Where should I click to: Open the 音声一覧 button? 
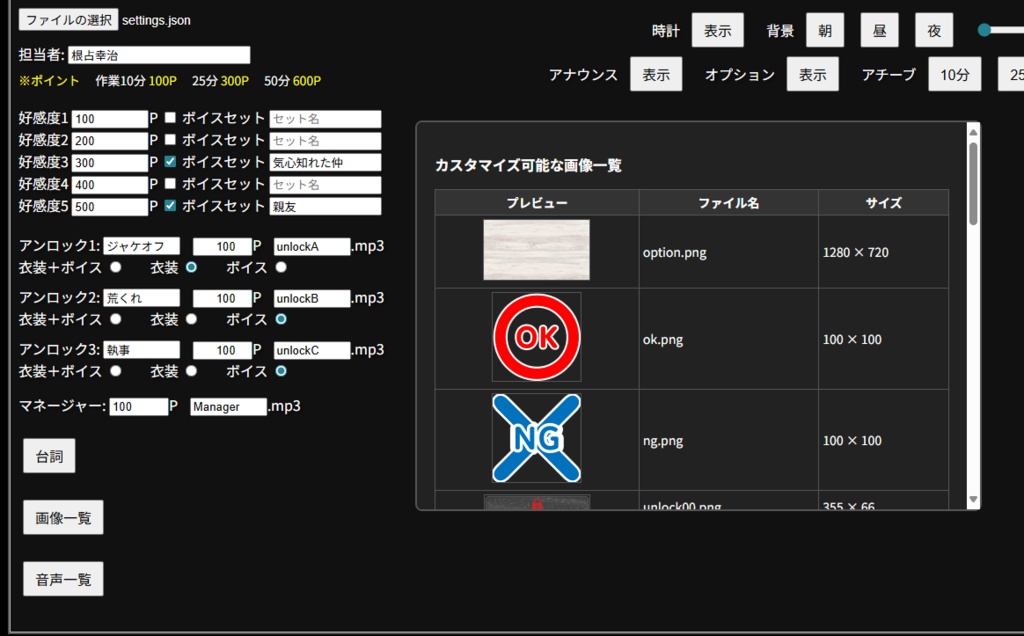tap(63, 579)
